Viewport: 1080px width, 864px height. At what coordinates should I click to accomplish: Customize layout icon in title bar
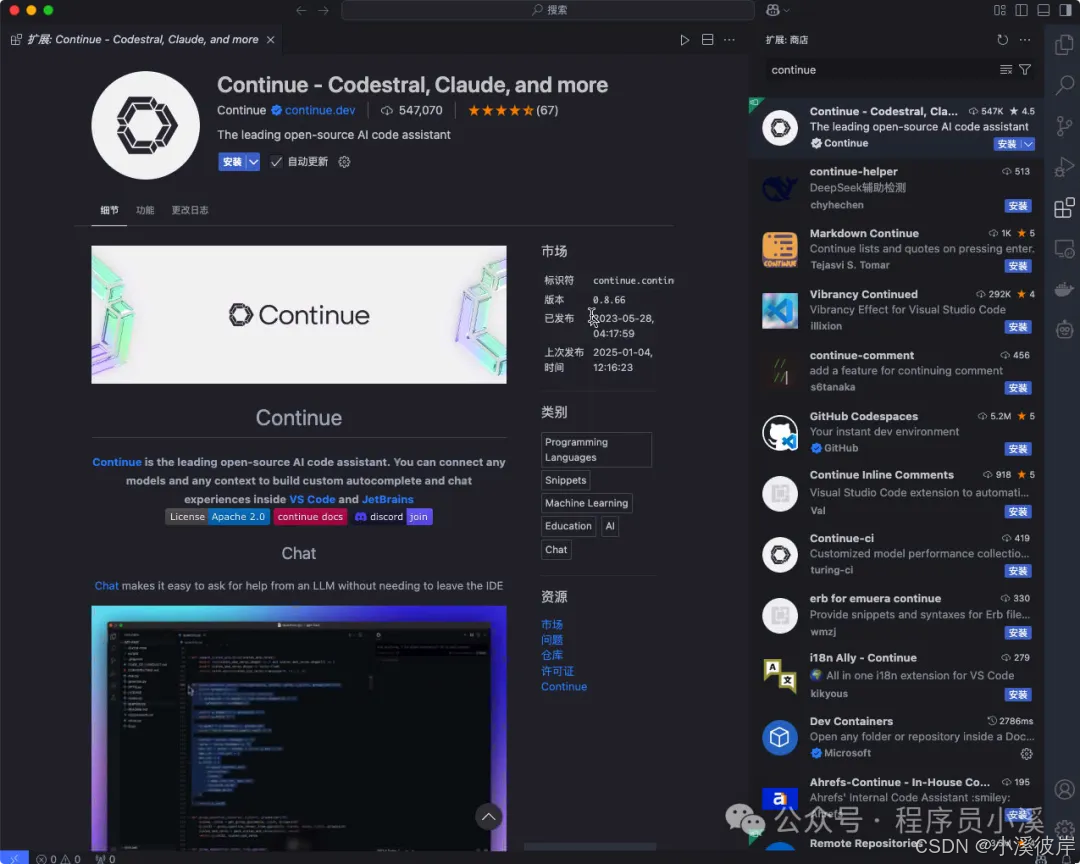click(x=999, y=10)
